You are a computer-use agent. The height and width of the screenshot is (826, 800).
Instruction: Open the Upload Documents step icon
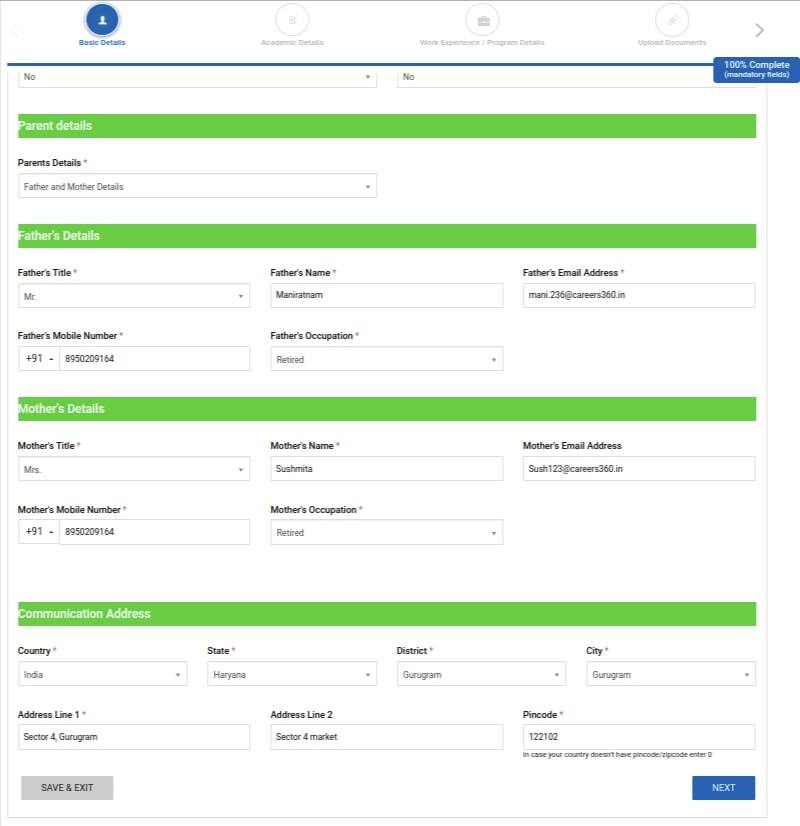(672, 17)
